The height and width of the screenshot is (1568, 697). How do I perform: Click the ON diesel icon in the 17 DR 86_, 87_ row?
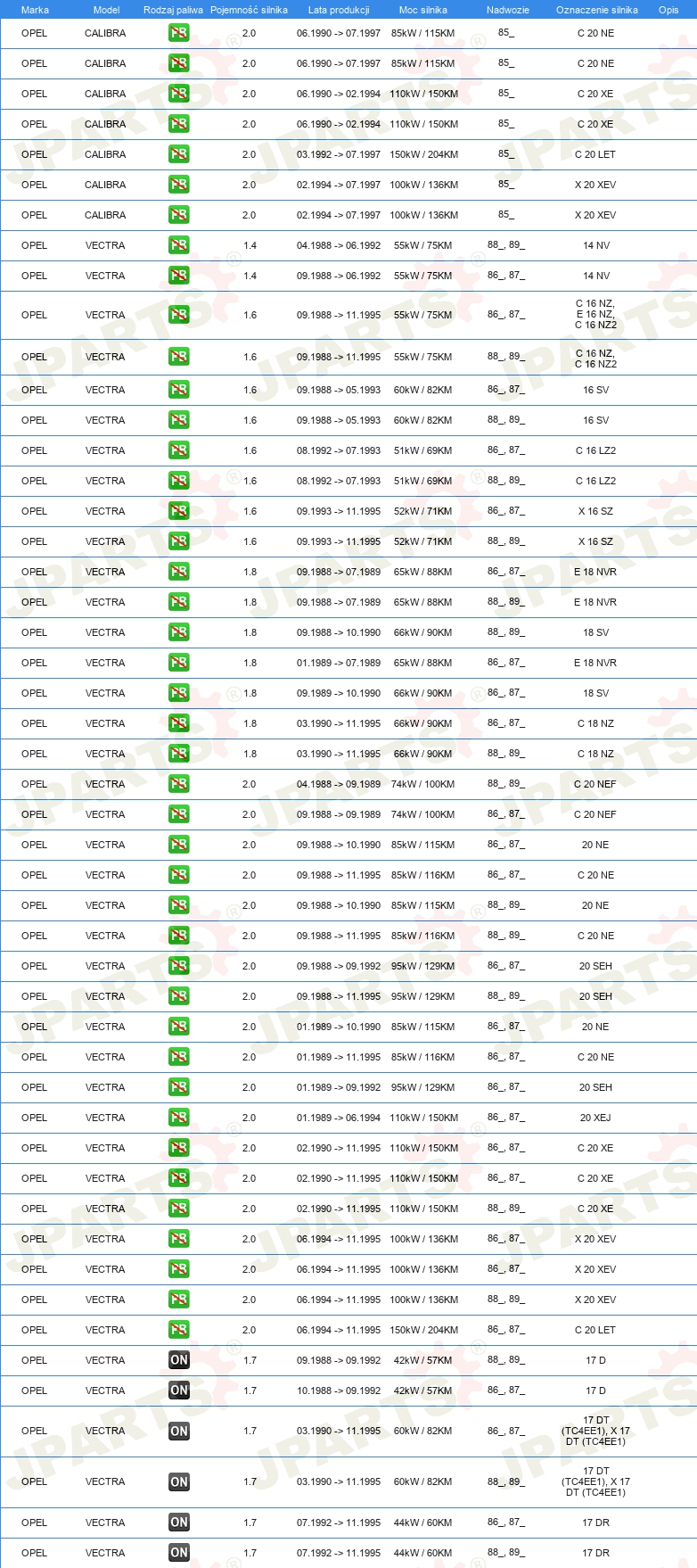[178, 1523]
